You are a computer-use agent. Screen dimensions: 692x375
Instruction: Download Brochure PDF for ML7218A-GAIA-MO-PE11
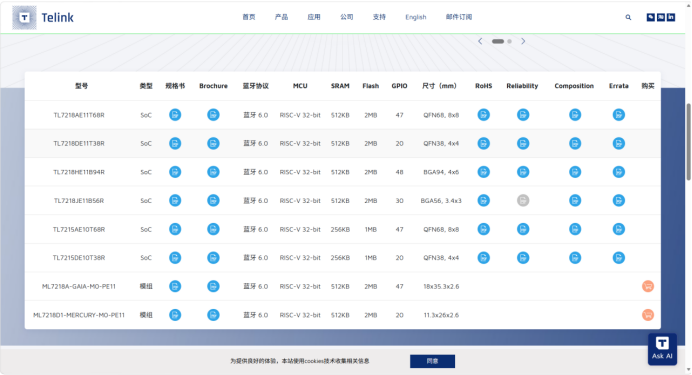tap(213, 286)
